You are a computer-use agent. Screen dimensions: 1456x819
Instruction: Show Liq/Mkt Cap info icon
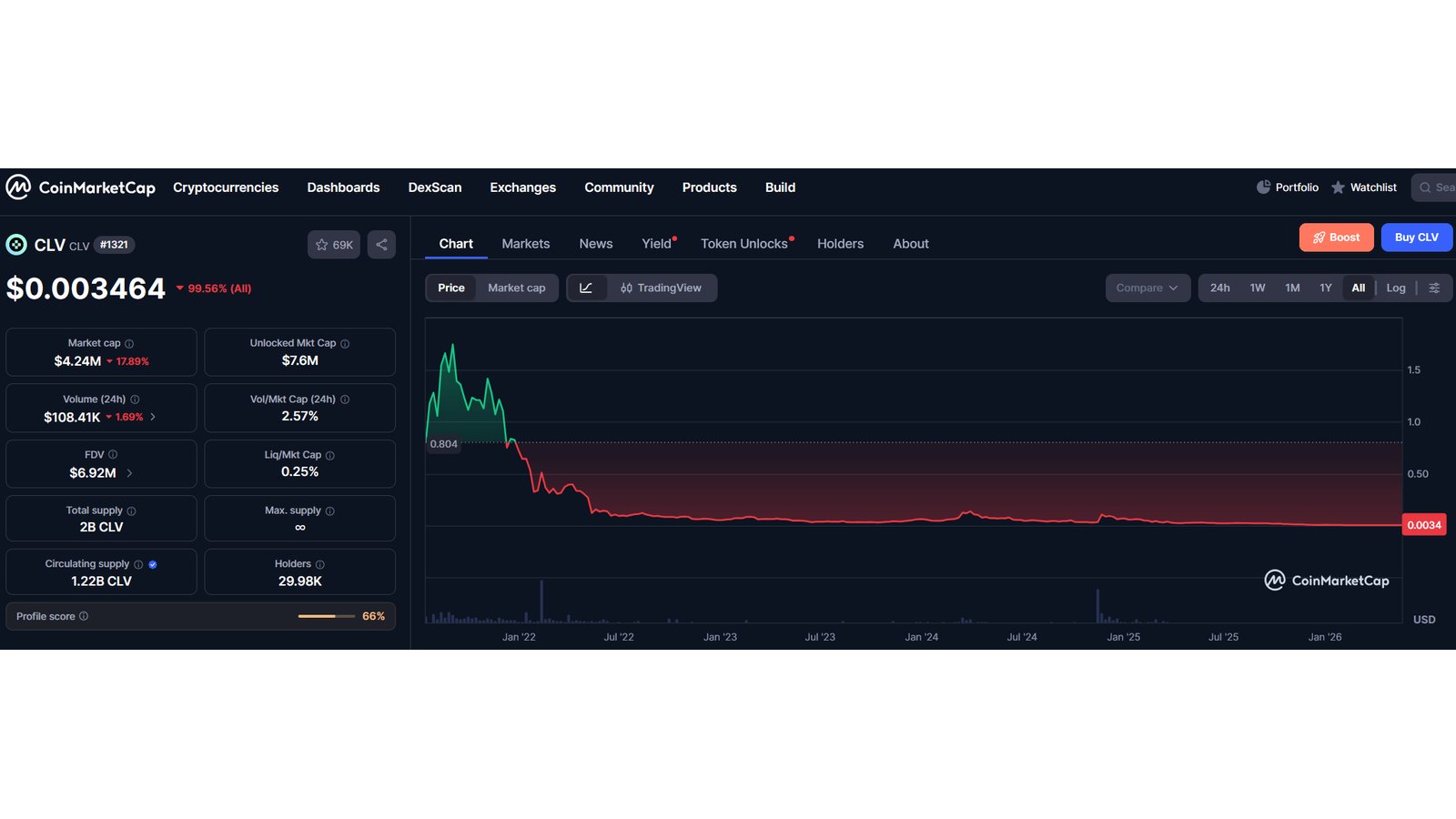tap(330, 455)
